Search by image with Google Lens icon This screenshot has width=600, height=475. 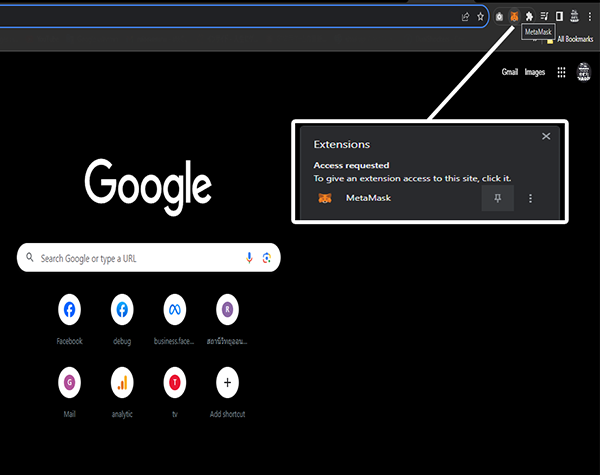click(x=267, y=258)
